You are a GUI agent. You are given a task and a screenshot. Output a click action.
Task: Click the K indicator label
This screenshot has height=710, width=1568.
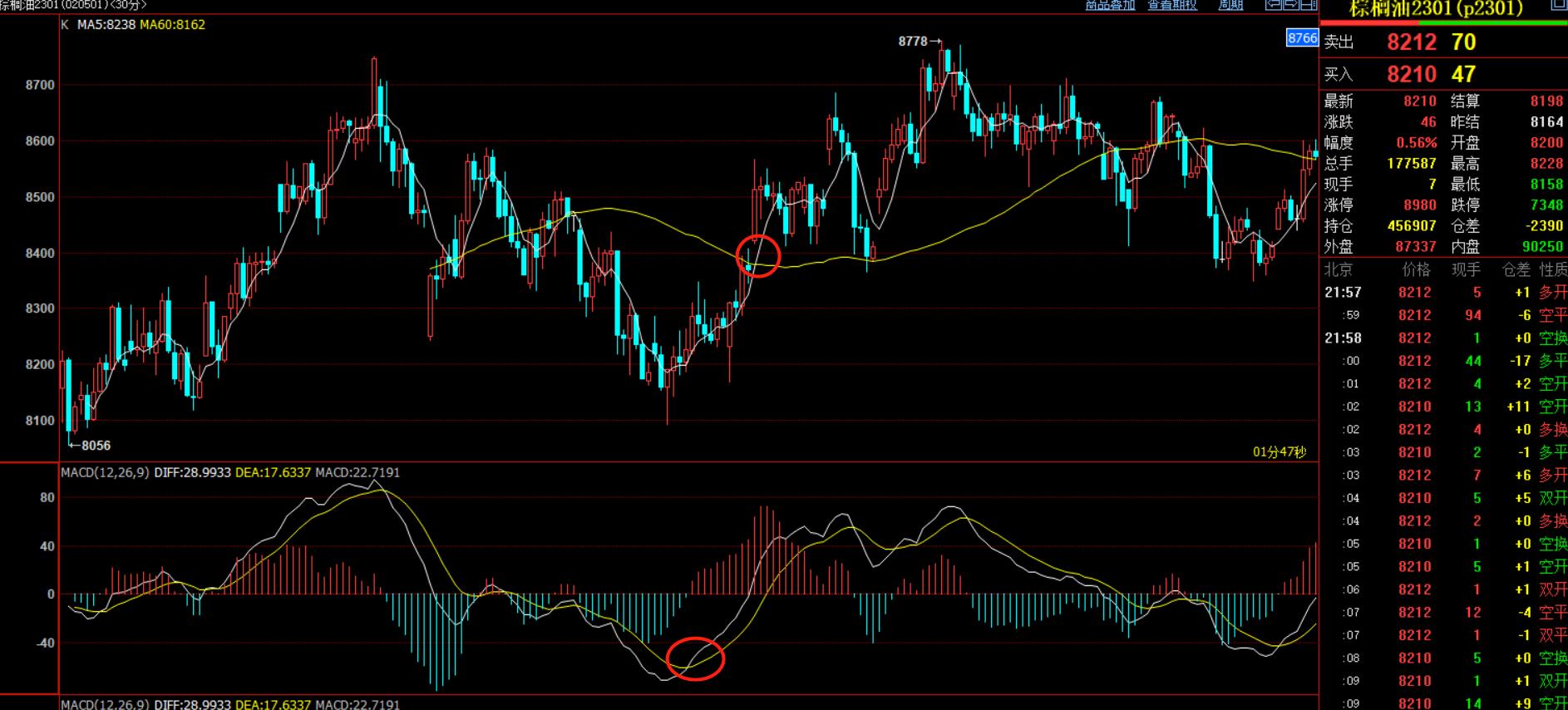point(65,25)
